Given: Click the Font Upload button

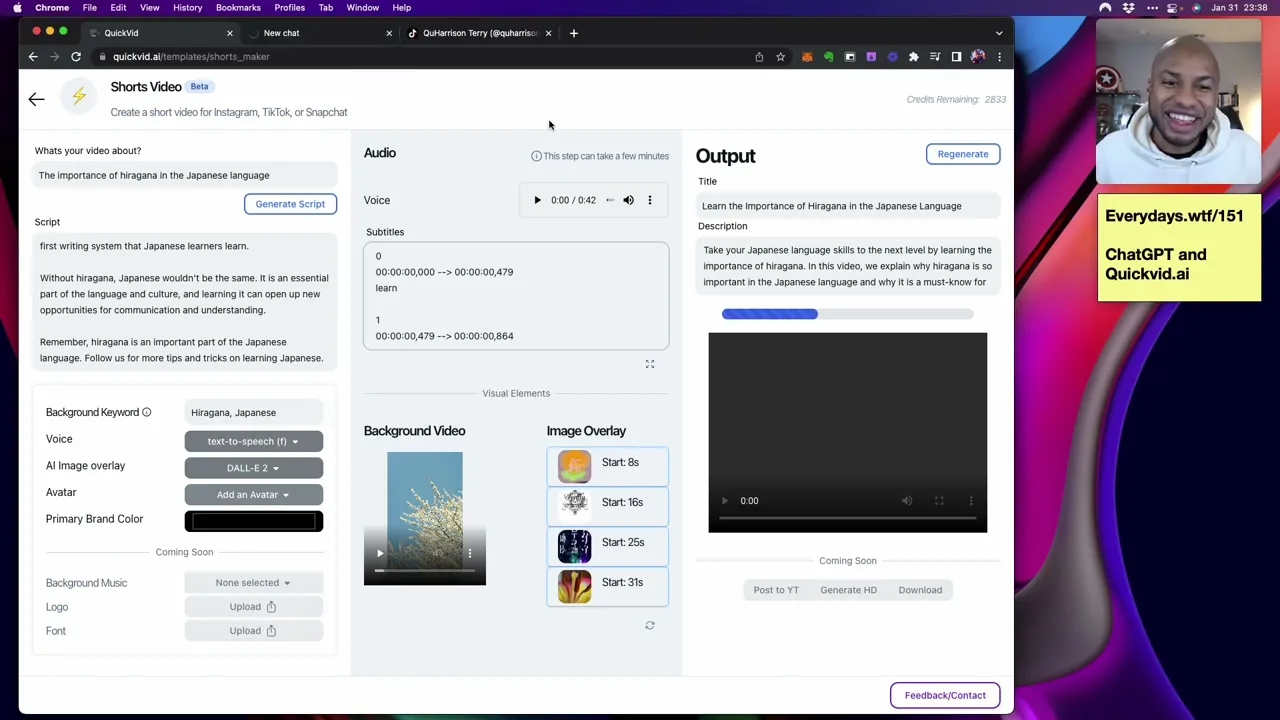Looking at the screenshot, I should 253,631.
